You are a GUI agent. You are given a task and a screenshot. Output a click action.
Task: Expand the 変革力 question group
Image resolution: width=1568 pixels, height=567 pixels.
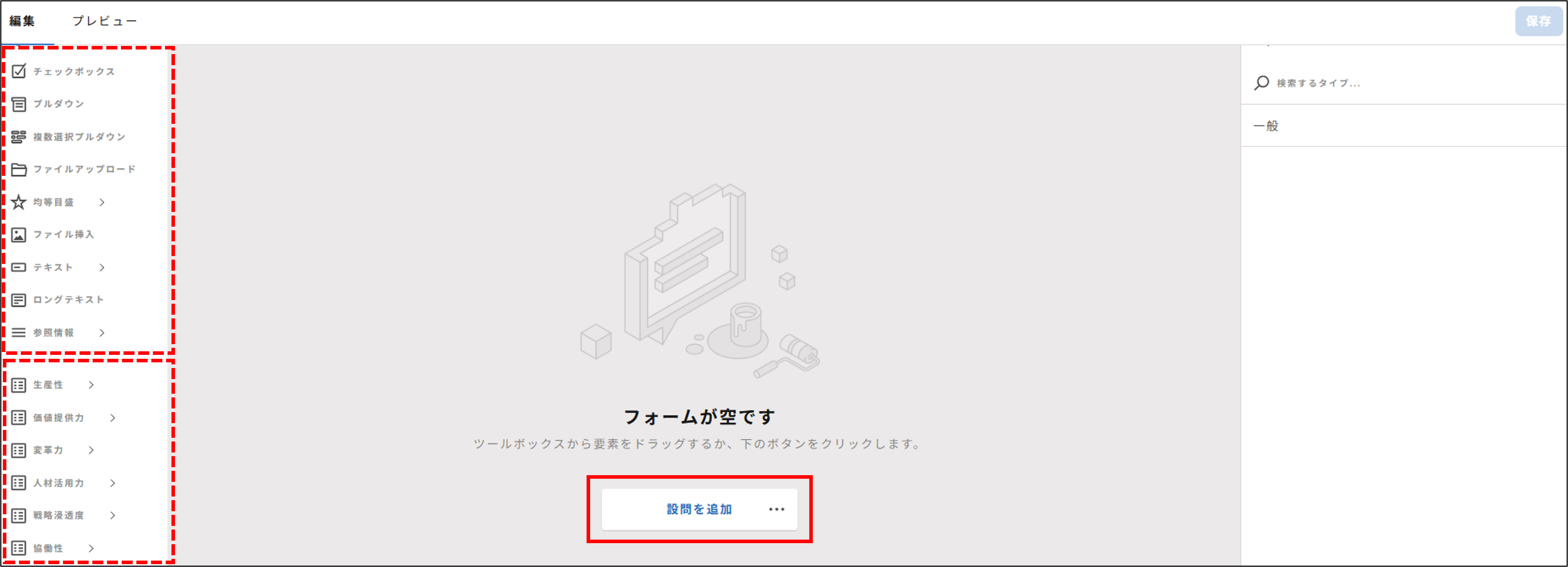[x=92, y=450]
